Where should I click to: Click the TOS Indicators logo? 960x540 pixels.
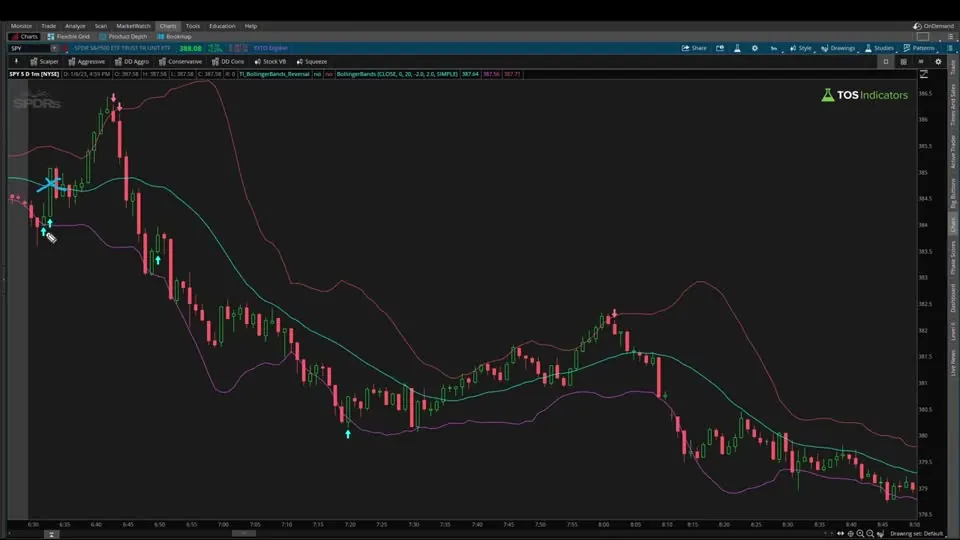pos(864,95)
